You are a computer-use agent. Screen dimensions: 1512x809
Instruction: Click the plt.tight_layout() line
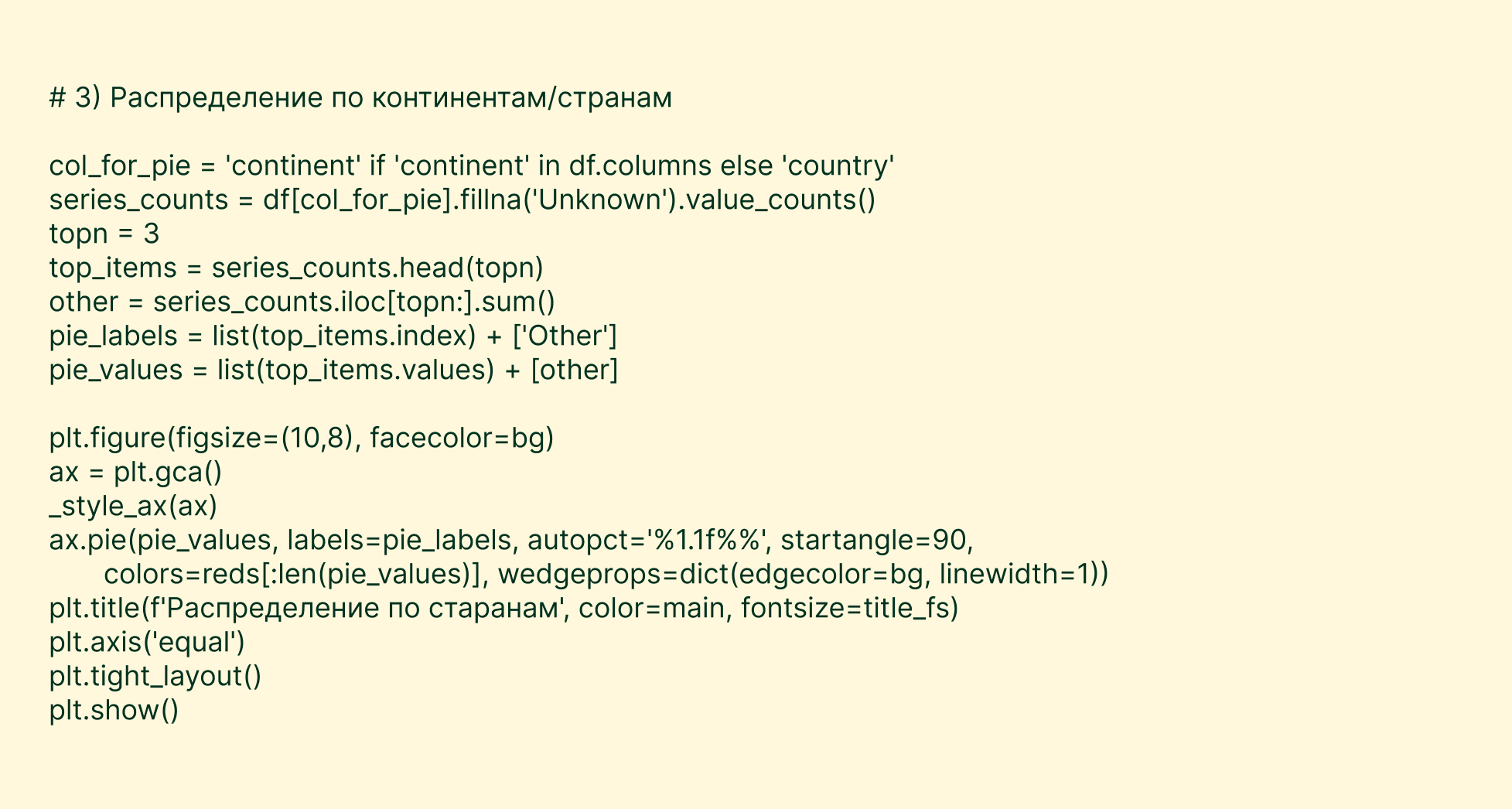point(155,677)
